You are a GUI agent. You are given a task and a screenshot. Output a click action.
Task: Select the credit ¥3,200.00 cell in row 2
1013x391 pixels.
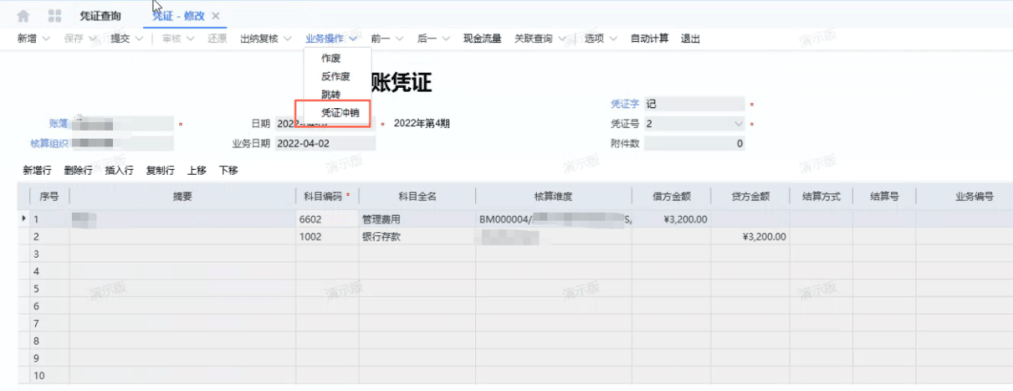pyautogui.click(x=750, y=237)
